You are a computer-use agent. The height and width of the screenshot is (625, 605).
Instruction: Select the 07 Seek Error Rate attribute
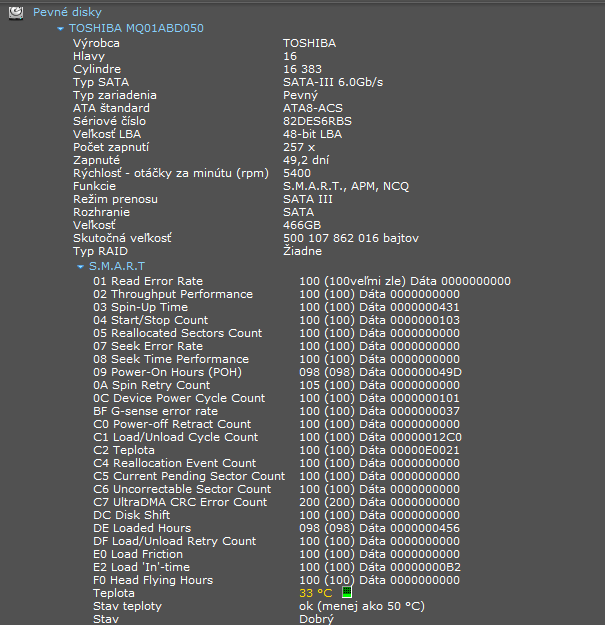(148, 346)
